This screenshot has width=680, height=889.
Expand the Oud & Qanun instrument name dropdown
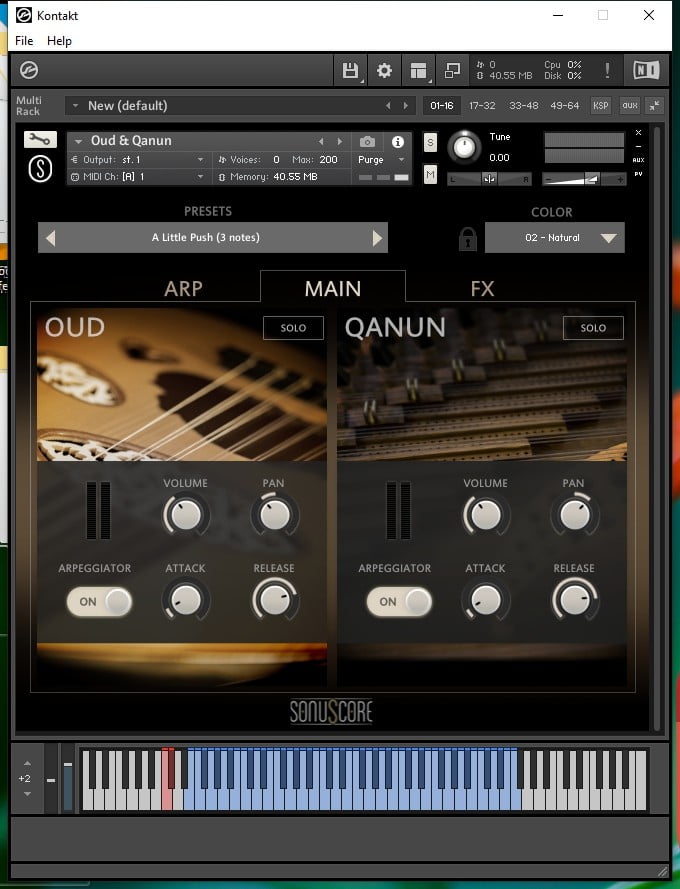coord(79,141)
